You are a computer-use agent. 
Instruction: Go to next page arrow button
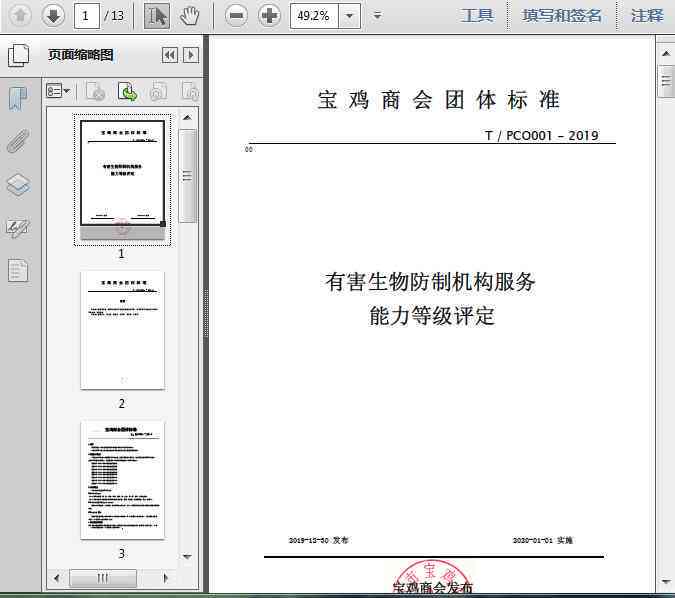tap(53, 16)
